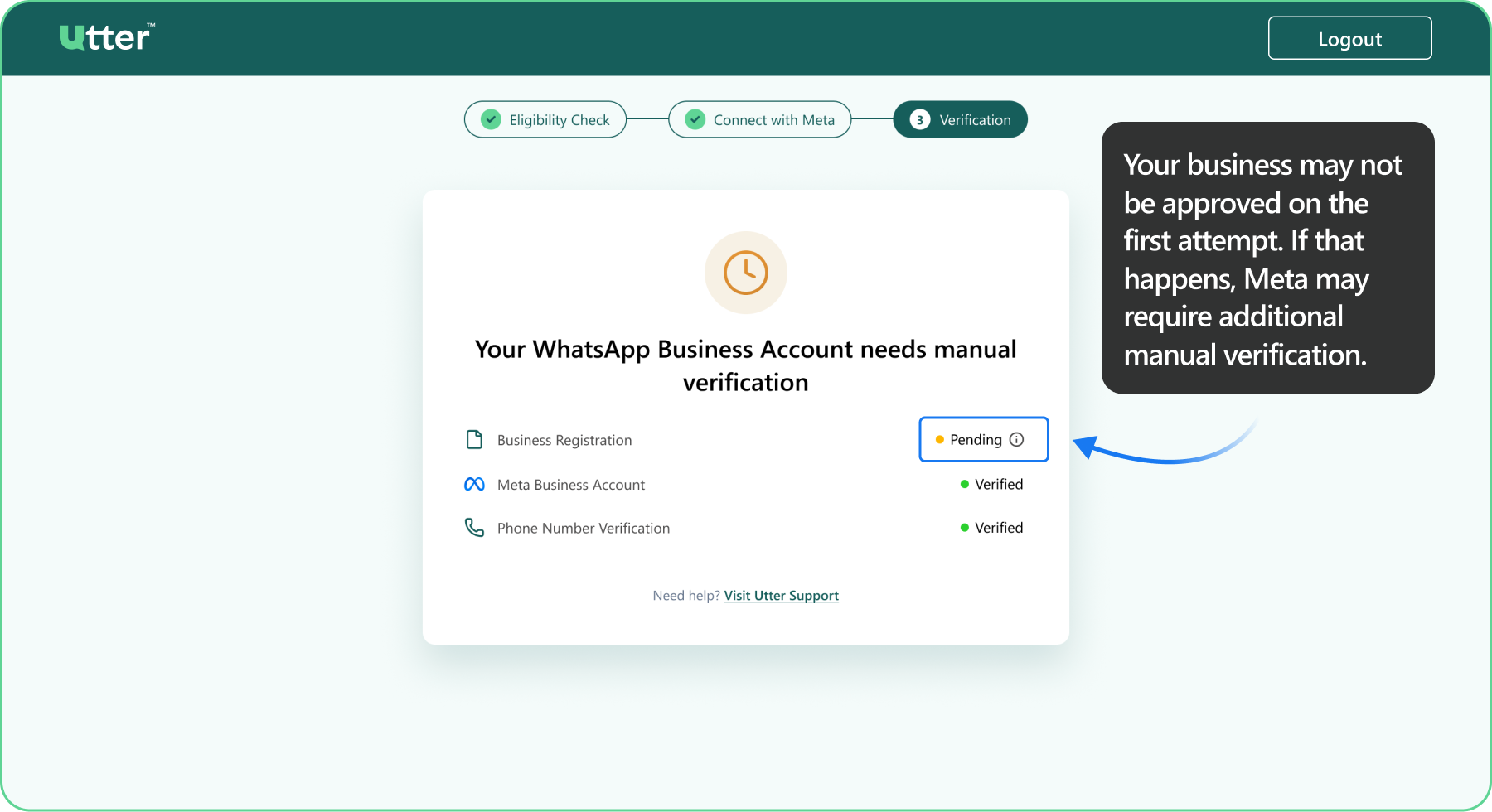
Task: Click the manual verification heading
Action: [x=746, y=365]
